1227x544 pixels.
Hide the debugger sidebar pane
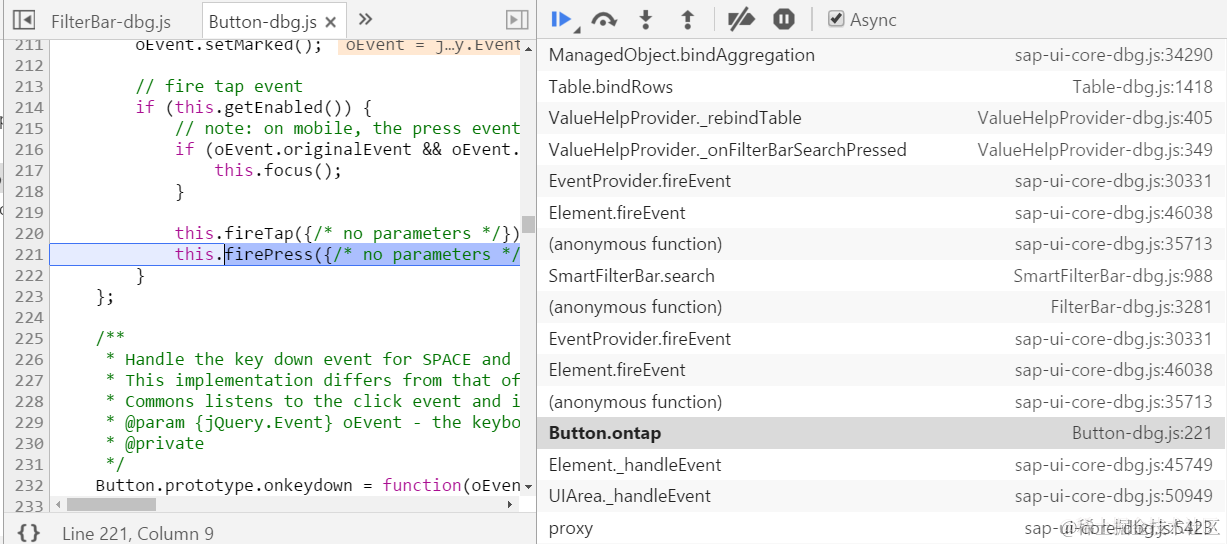tap(516, 20)
